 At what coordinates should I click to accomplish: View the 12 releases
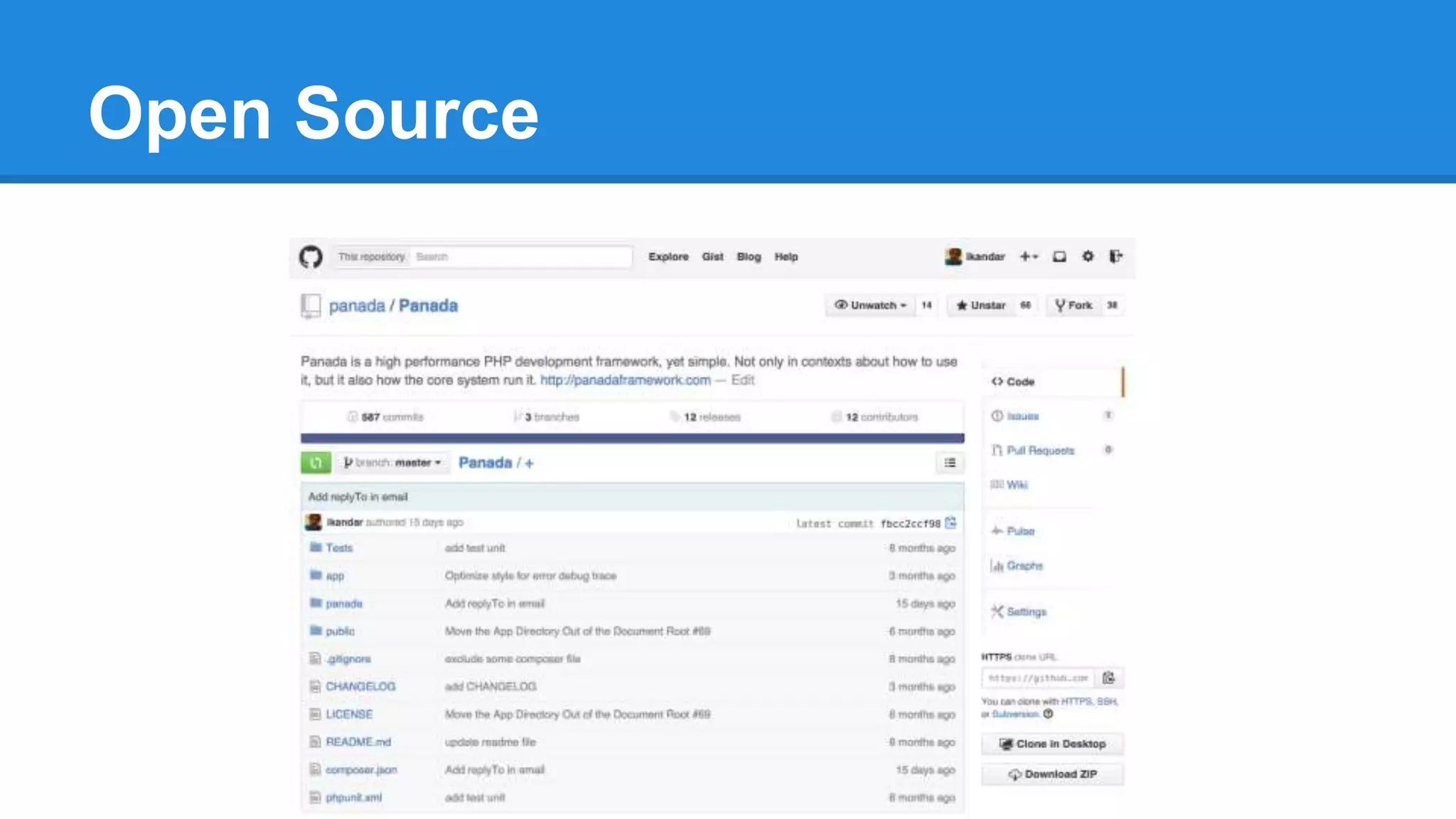(705, 417)
